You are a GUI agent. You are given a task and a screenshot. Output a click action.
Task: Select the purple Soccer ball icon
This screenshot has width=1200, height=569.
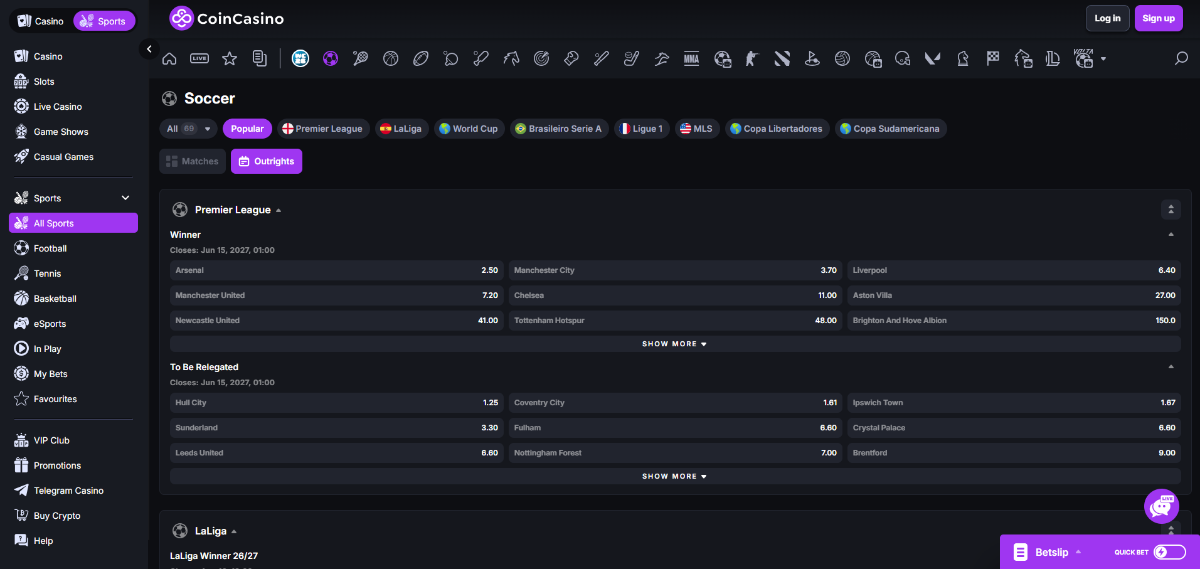tap(330, 59)
